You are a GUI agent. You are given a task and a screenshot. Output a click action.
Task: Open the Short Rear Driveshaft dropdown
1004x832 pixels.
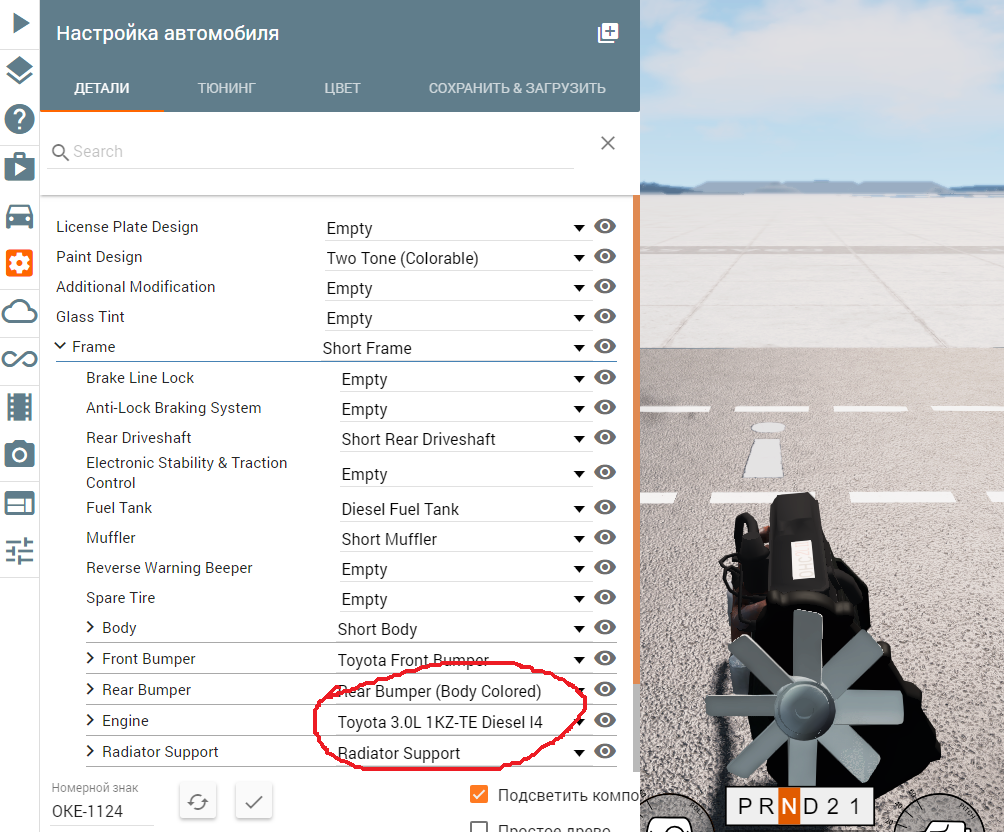(464, 439)
